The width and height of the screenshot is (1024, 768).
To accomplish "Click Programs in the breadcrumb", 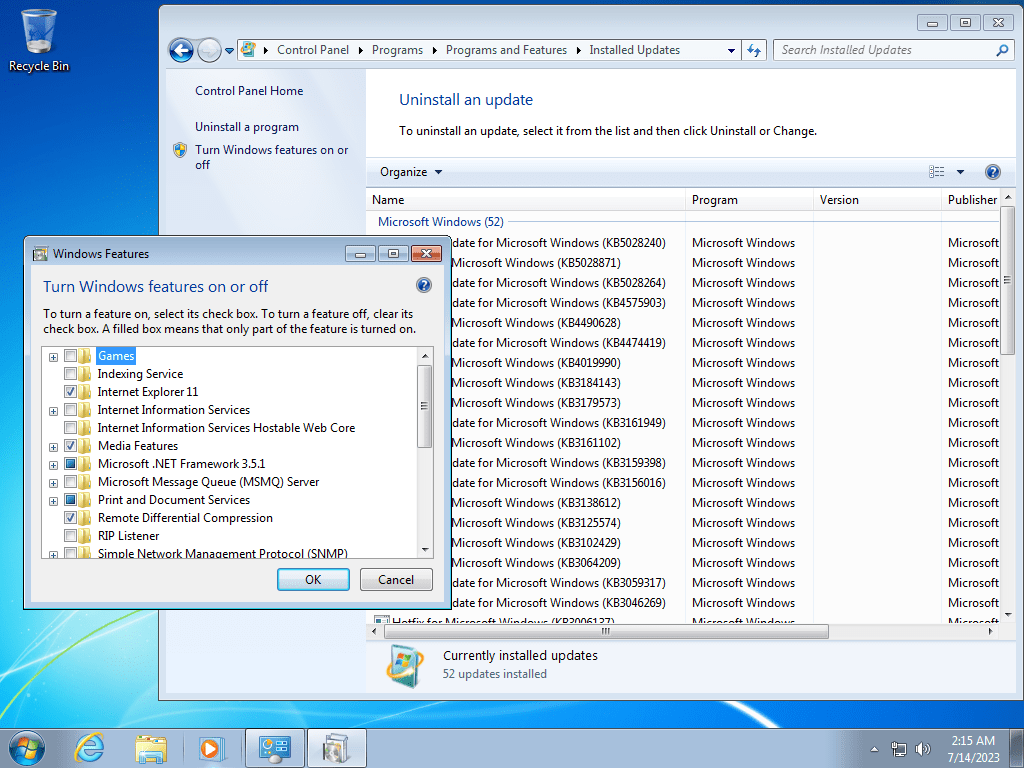I will pos(397,50).
